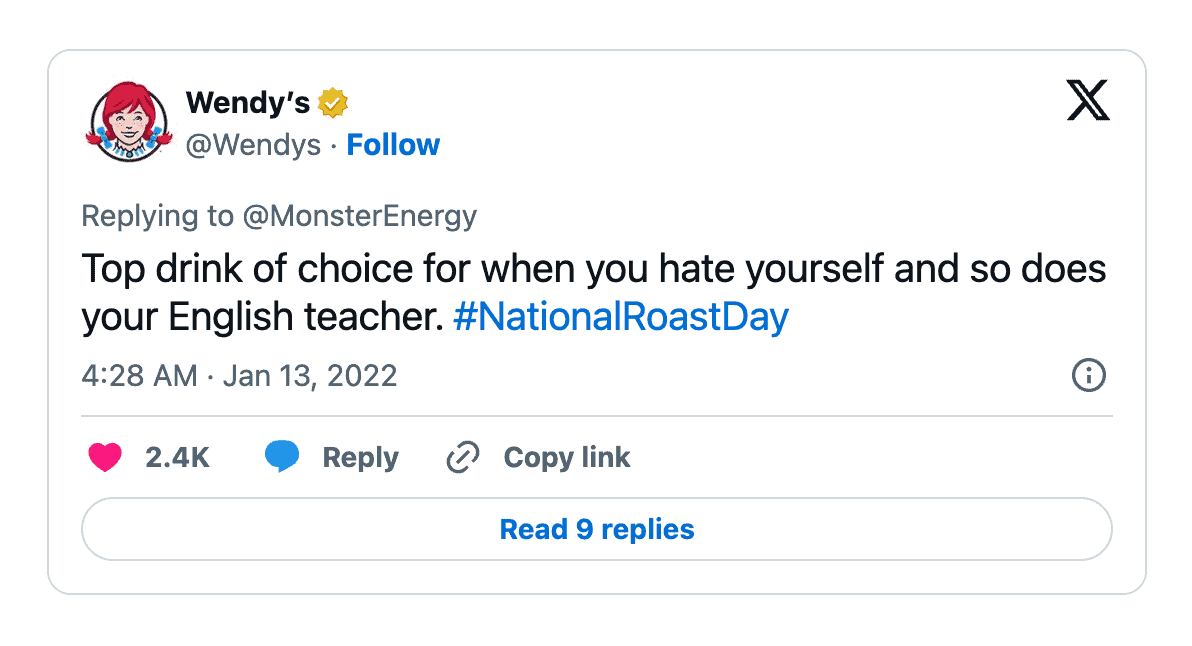Click the Wendy's display name
The image size is (1192, 646).
click(248, 102)
